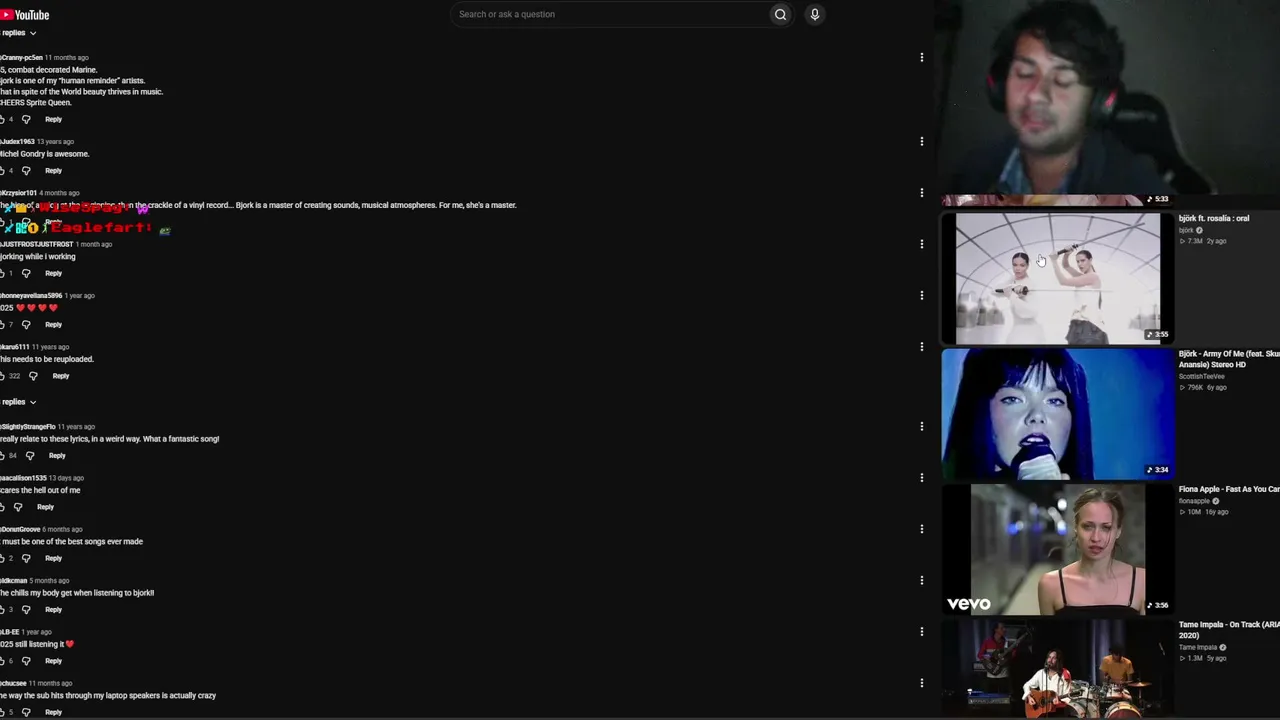Expand the replies at the top of the comments
The width and height of the screenshot is (1280, 720).
click(18, 33)
